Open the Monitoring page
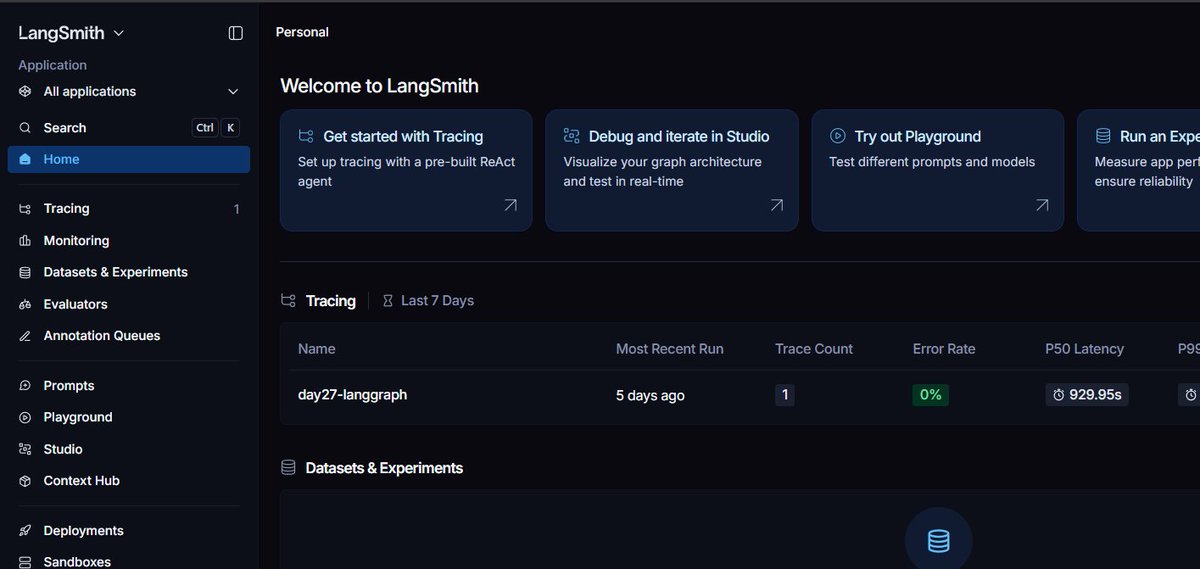 coord(129,241)
